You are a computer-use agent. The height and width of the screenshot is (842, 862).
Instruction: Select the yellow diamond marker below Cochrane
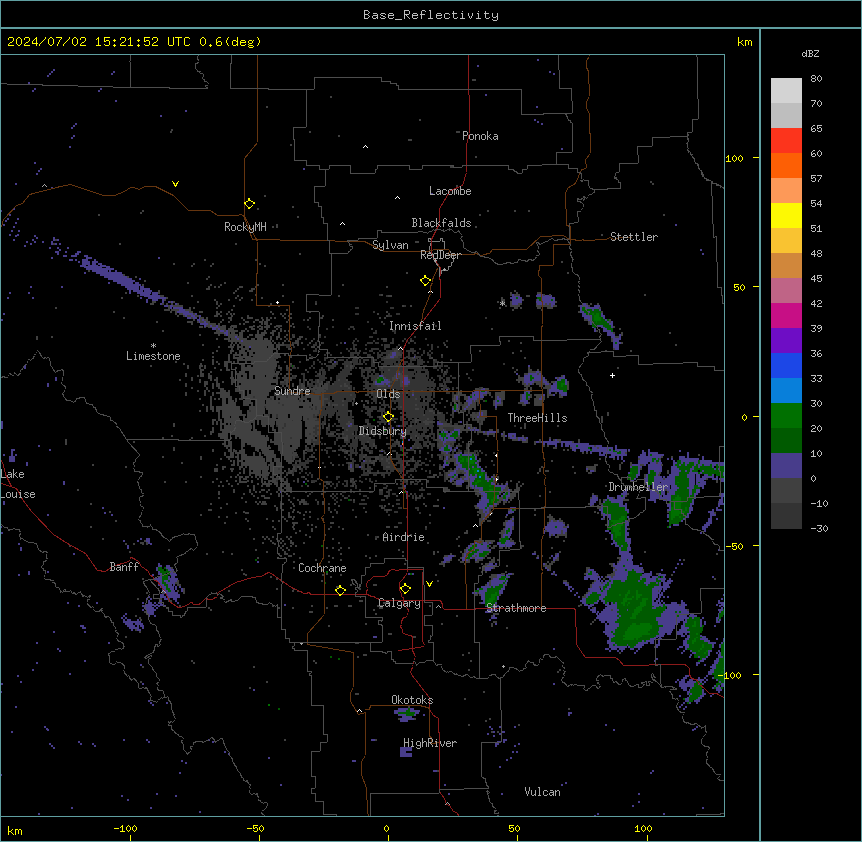pyautogui.click(x=340, y=590)
